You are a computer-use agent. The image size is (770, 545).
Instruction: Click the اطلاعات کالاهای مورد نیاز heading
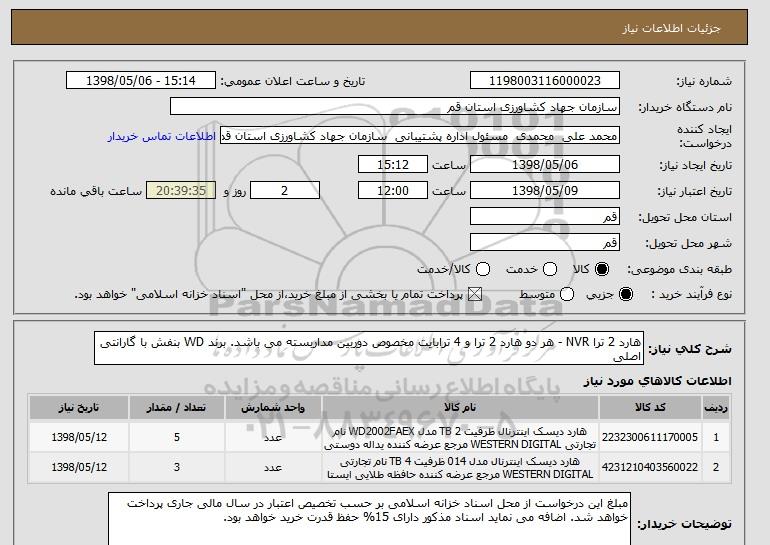(658, 381)
